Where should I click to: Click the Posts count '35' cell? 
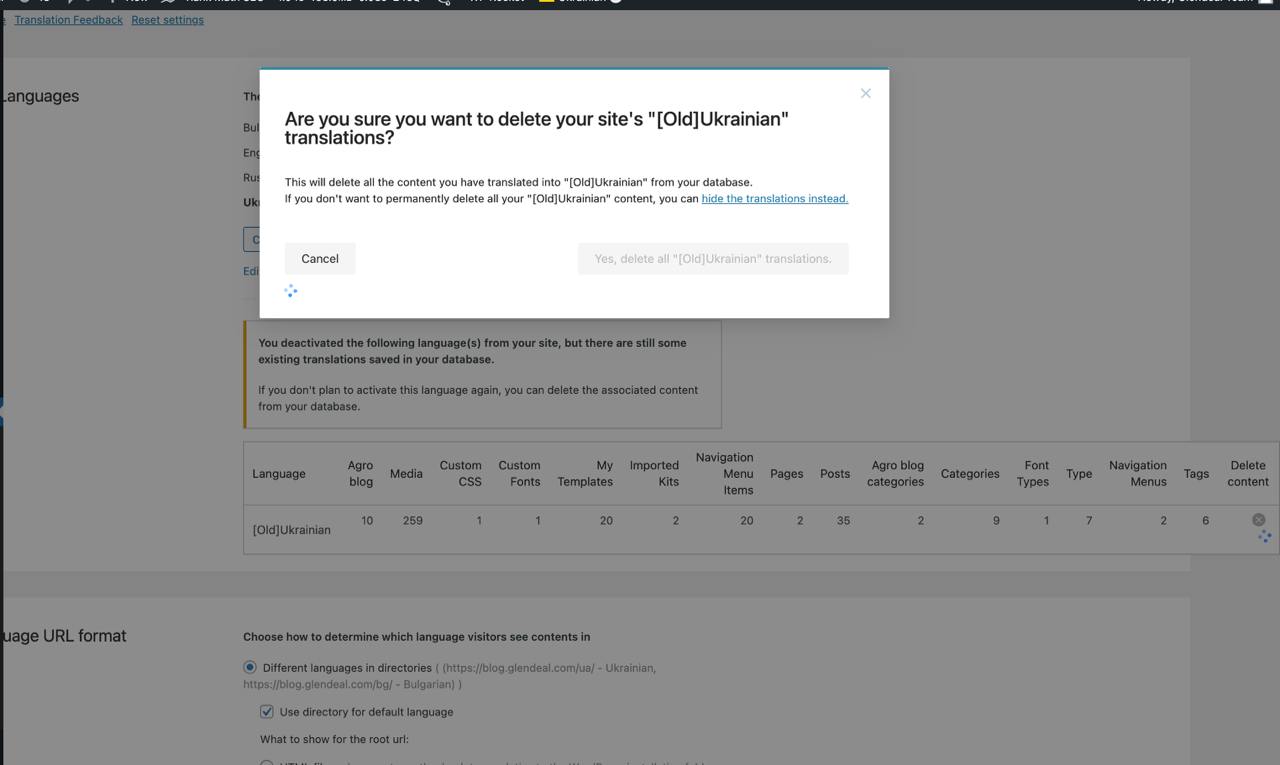pyautogui.click(x=843, y=520)
